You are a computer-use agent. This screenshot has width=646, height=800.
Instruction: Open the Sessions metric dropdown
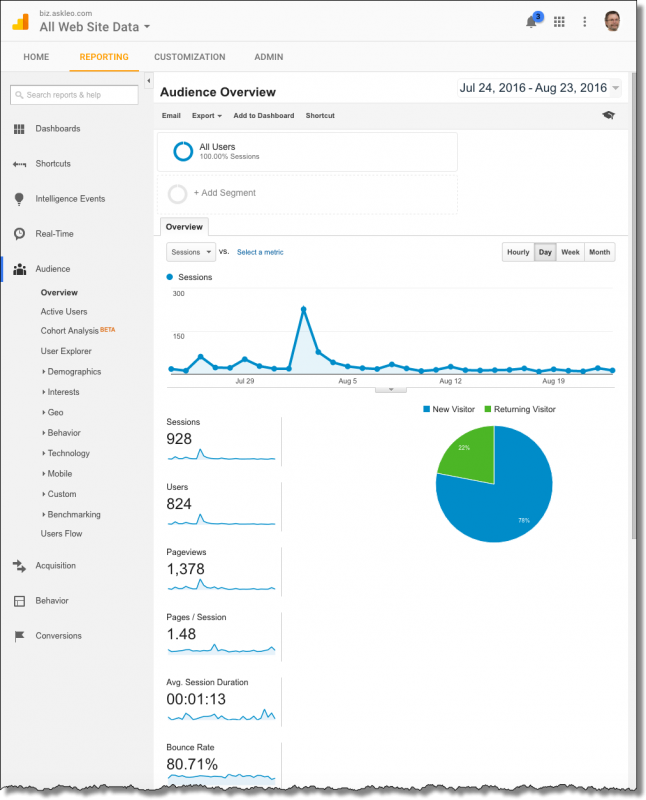(x=191, y=252)
